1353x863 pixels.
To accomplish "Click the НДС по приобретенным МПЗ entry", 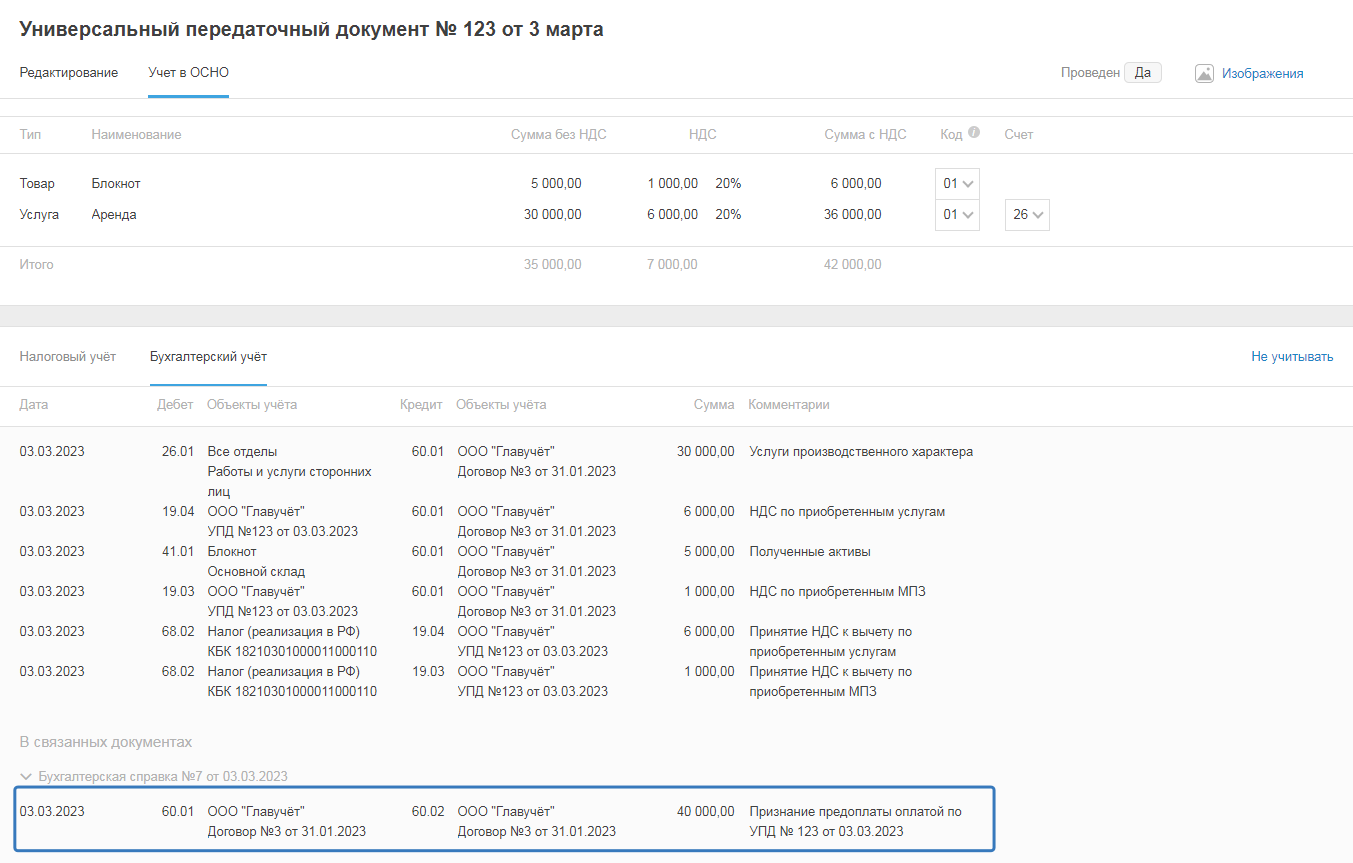I will [836, 592].
